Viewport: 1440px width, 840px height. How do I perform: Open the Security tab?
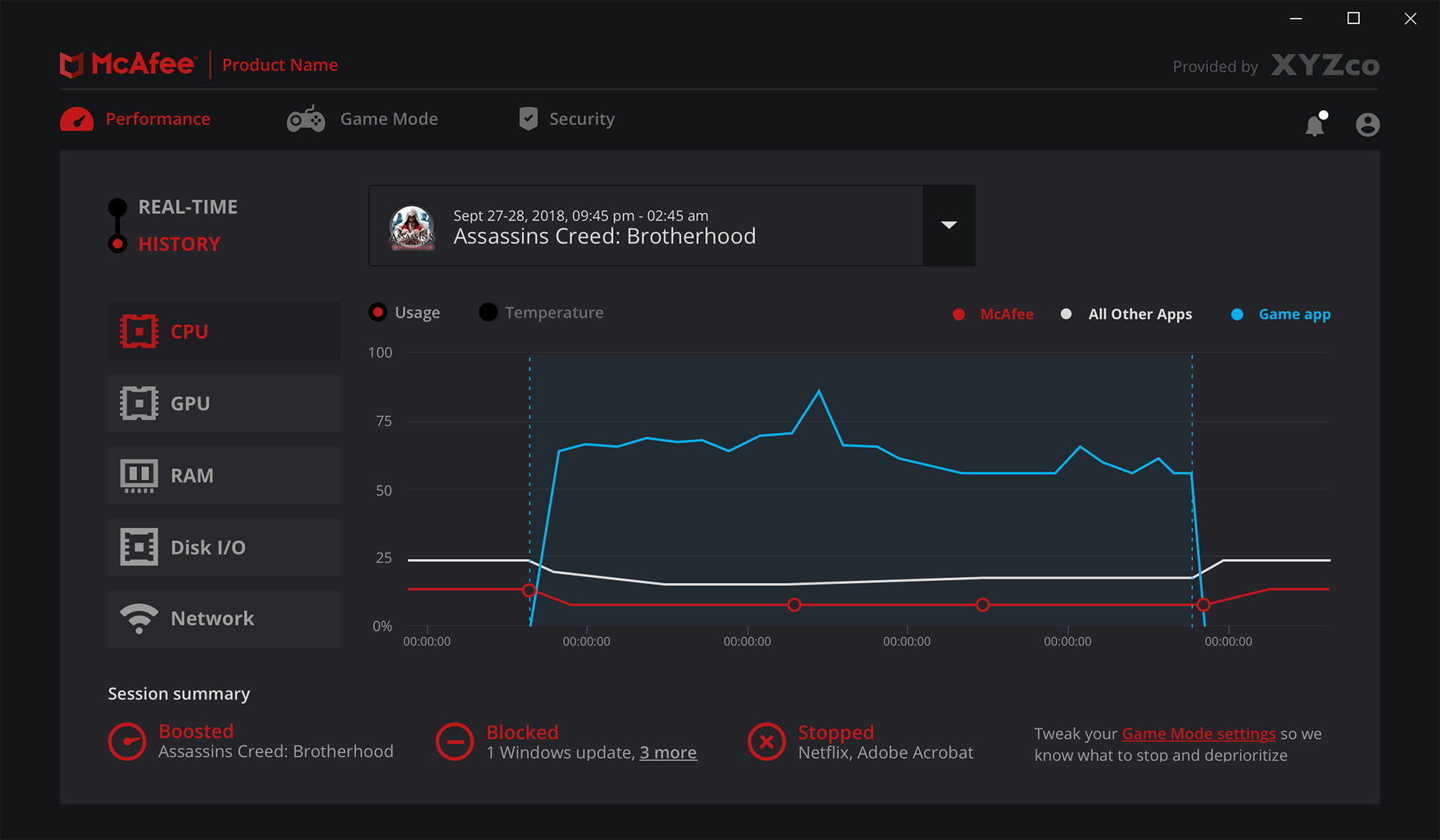tap(566, 119)
